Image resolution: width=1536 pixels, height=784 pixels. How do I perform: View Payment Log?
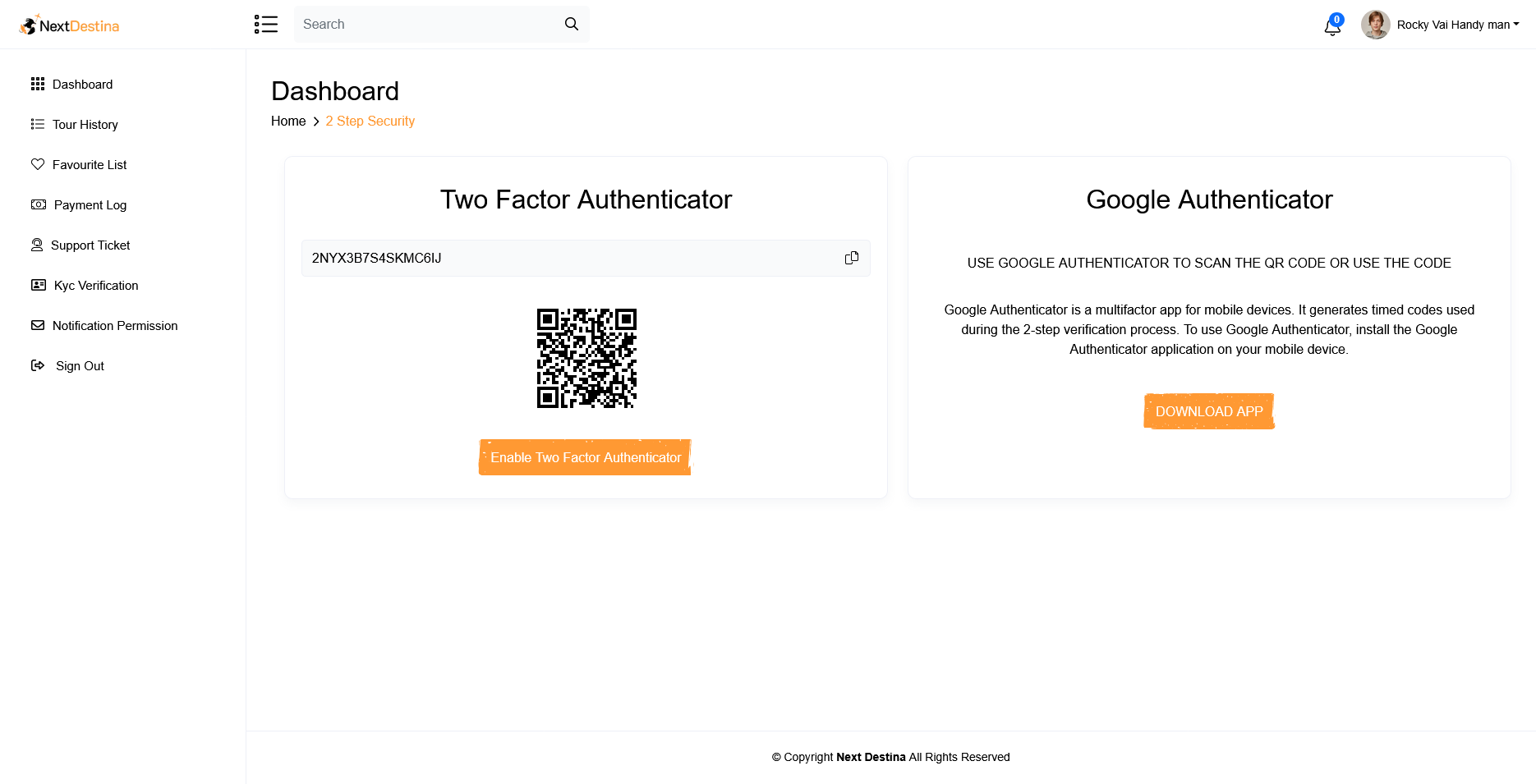coord(90,205)
